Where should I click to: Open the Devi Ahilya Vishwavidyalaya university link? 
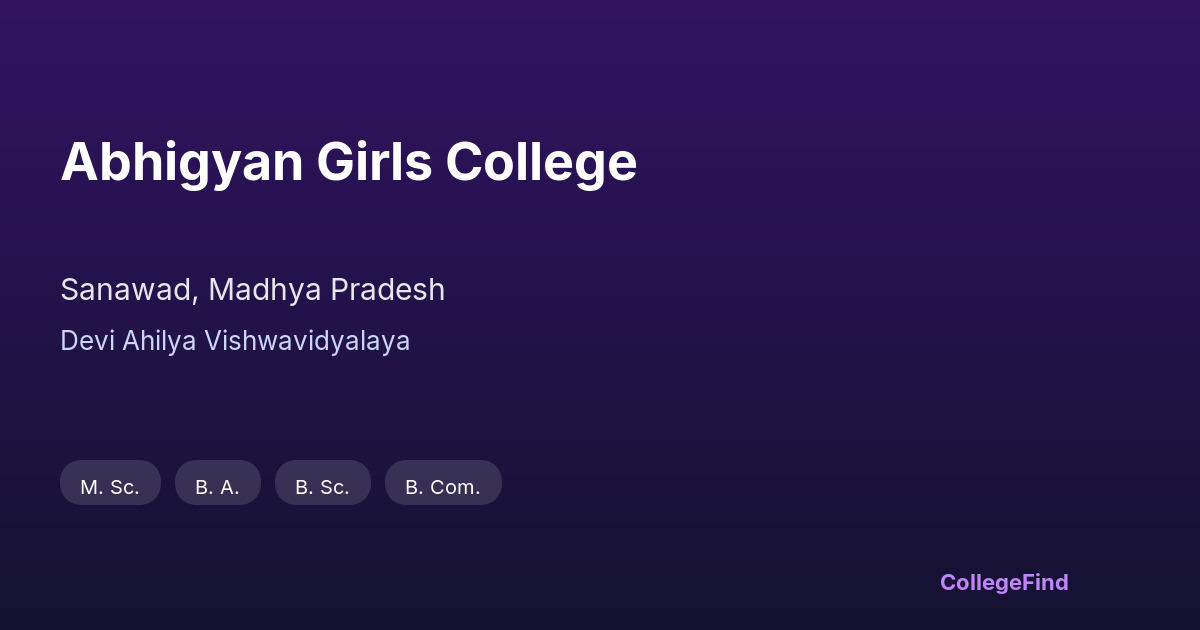pos(235,341)
